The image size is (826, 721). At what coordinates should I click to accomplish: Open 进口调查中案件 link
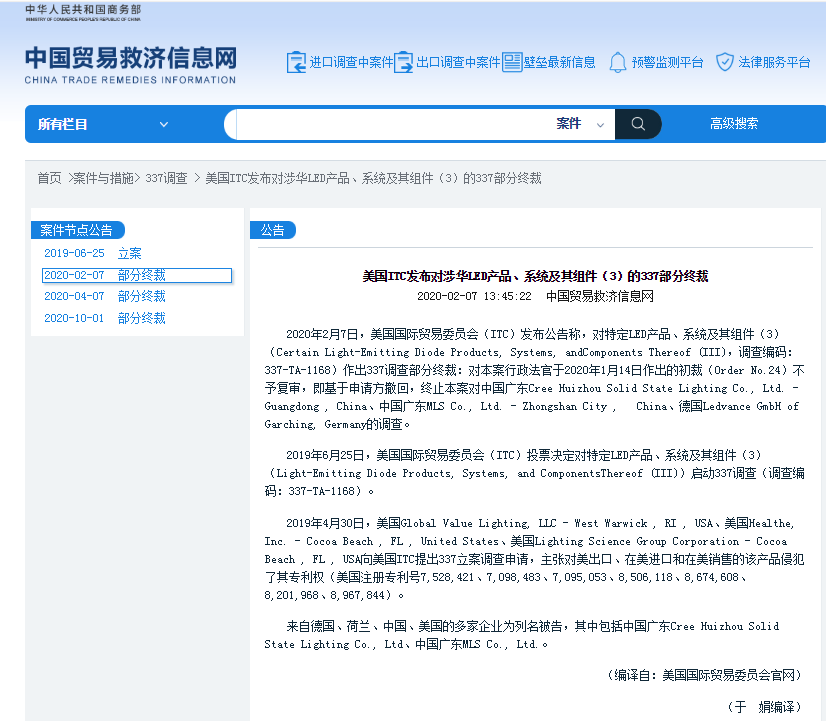pyautogui.click(x=351, y=63)
